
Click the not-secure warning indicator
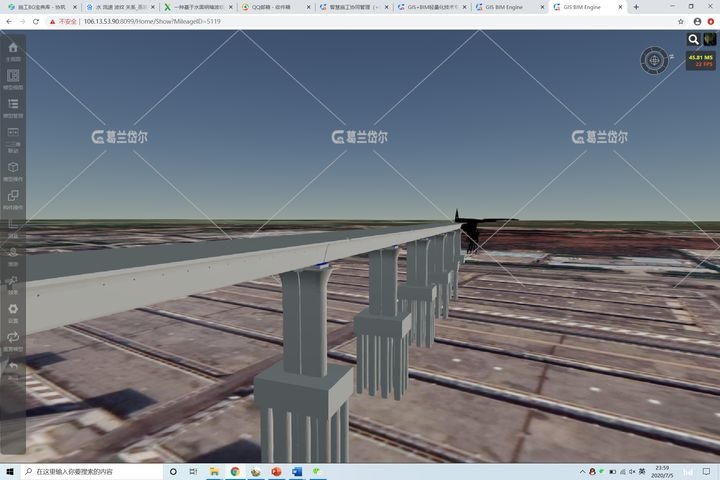[x=63, y=22]
